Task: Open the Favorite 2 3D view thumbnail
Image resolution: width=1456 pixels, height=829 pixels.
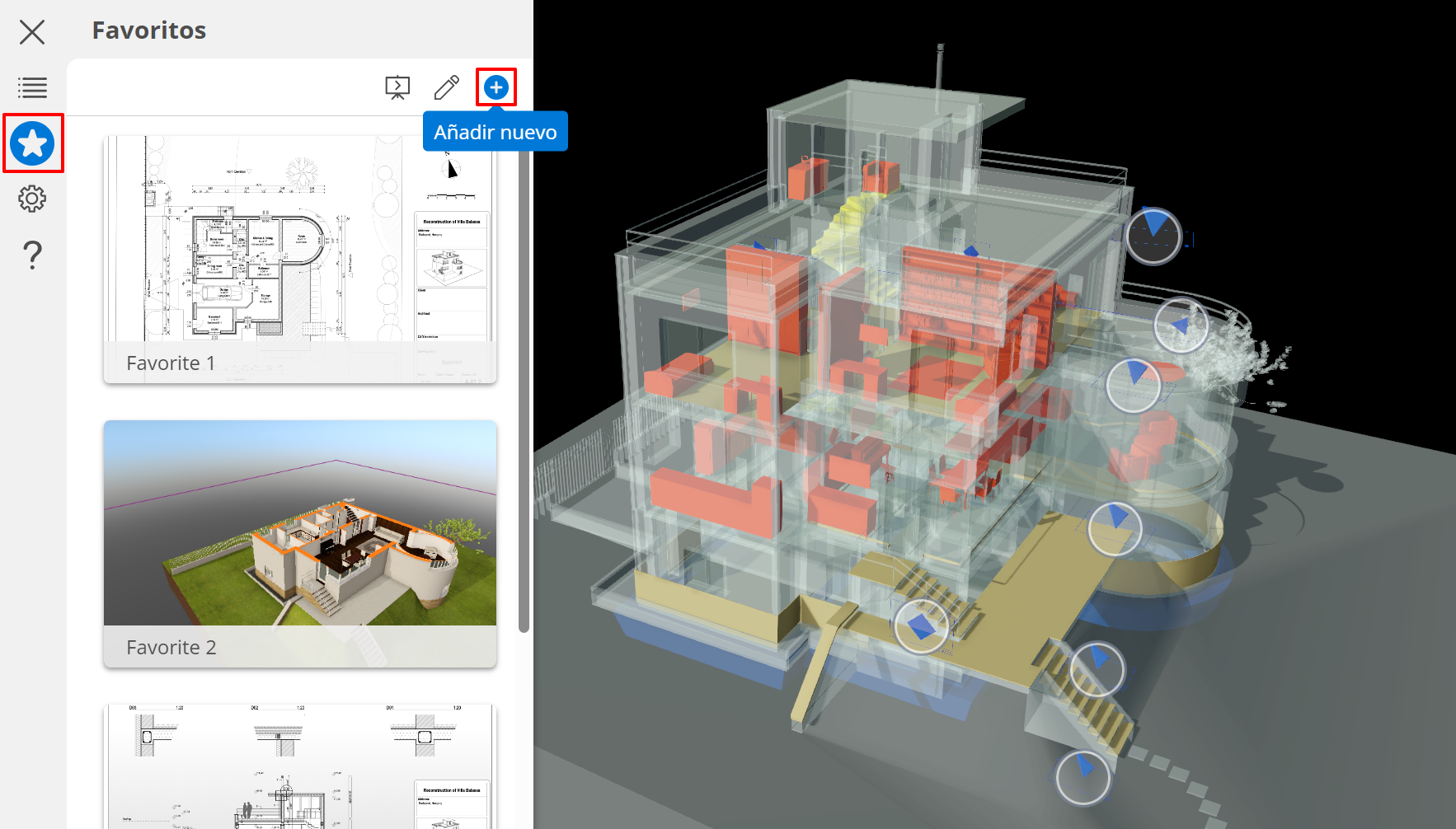Action: pos(300,544)
